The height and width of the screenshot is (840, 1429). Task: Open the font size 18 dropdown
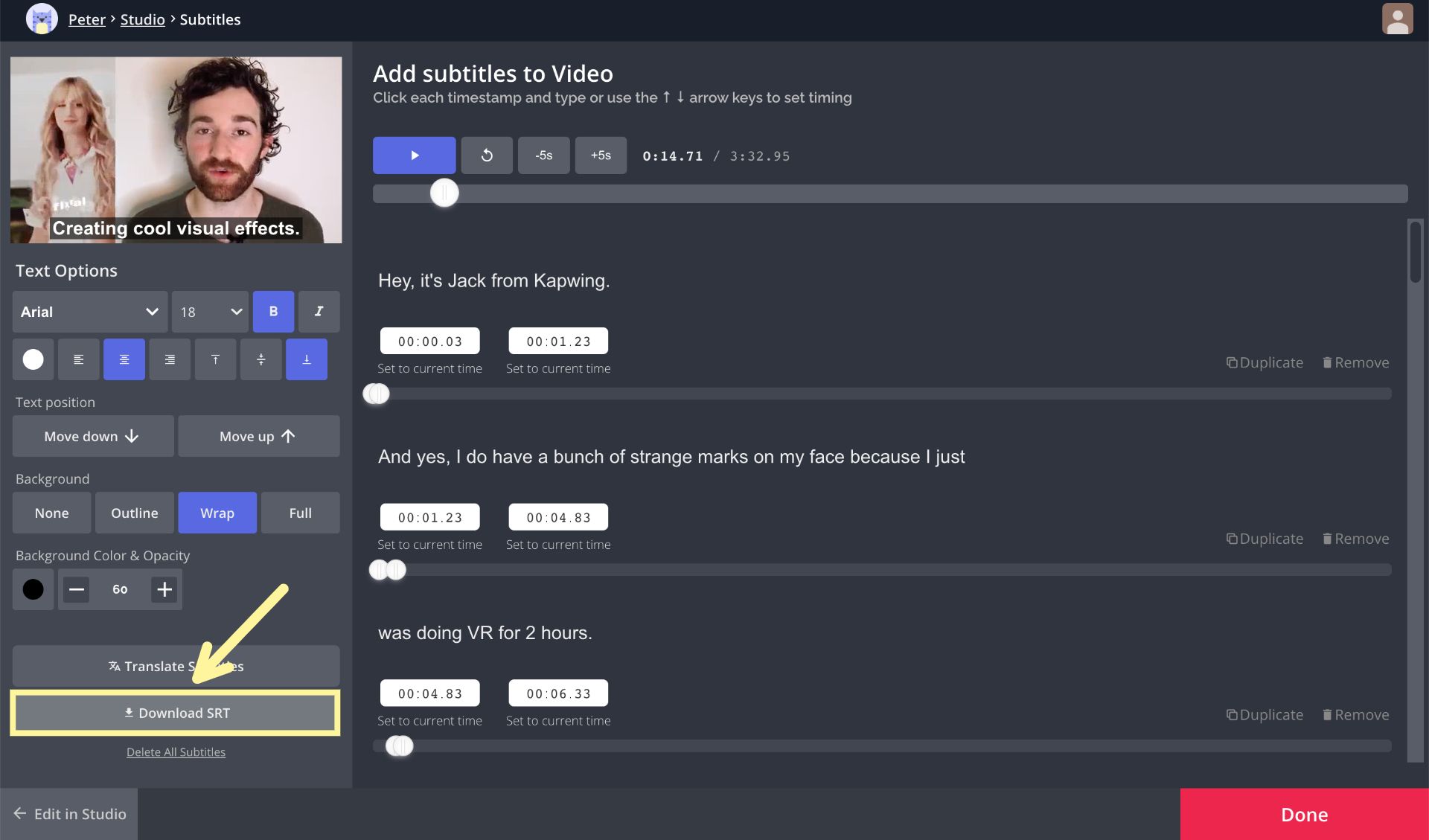[x=211, y=312]
